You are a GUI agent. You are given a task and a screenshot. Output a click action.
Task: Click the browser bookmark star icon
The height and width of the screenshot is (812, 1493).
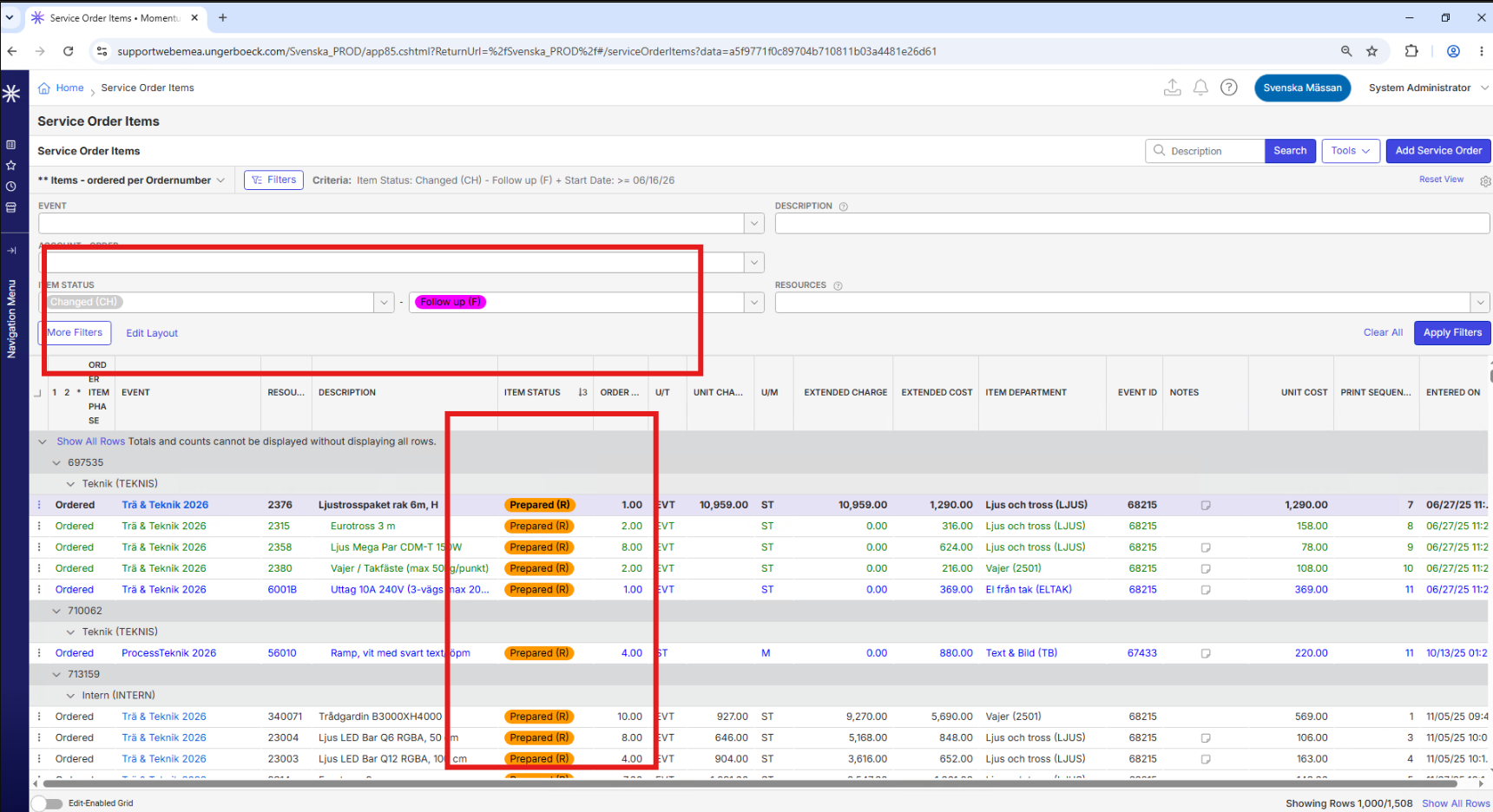click(x=1371, y=51)
